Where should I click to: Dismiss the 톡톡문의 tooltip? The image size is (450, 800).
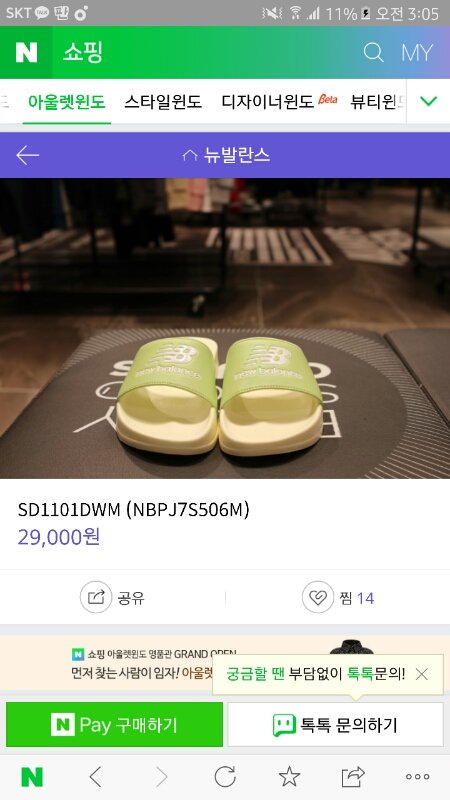[421, 674]
